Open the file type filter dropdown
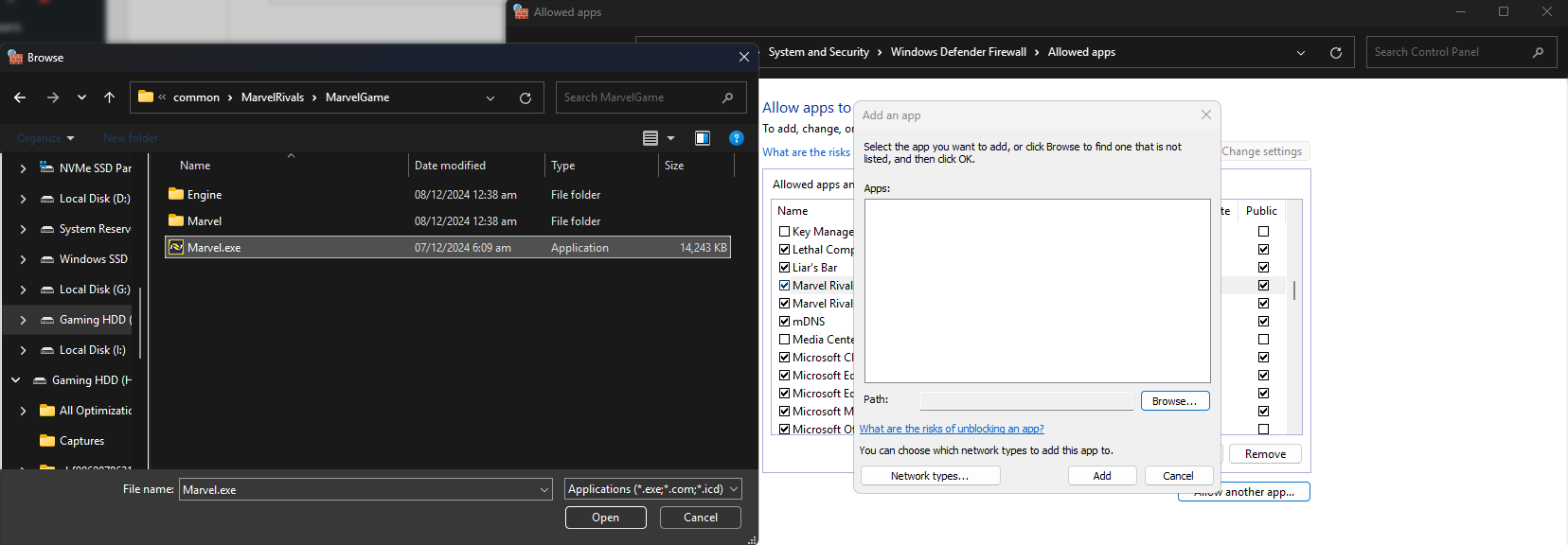Viewport: 1568px width, 545px height. [652, 489]
